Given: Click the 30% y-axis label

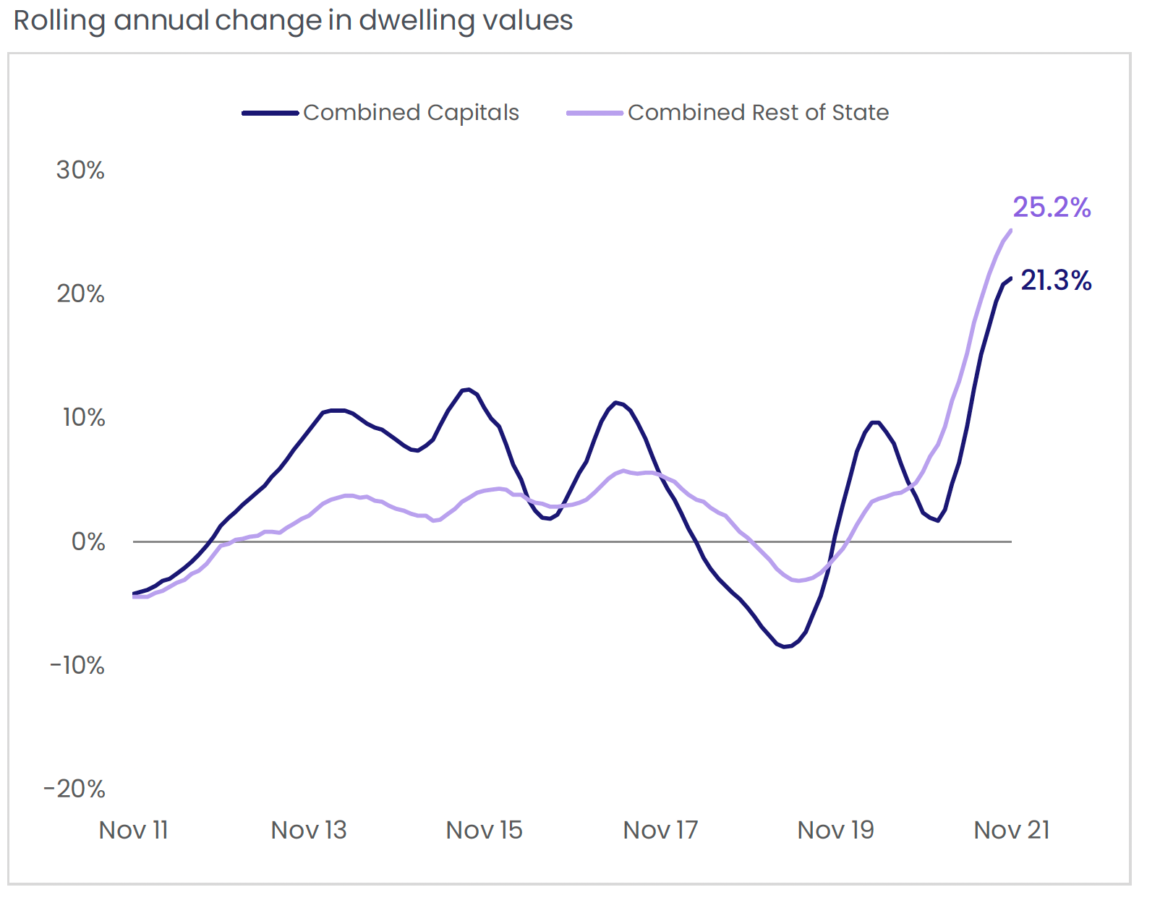Looking at the screenshot, I should click(80, 170).
